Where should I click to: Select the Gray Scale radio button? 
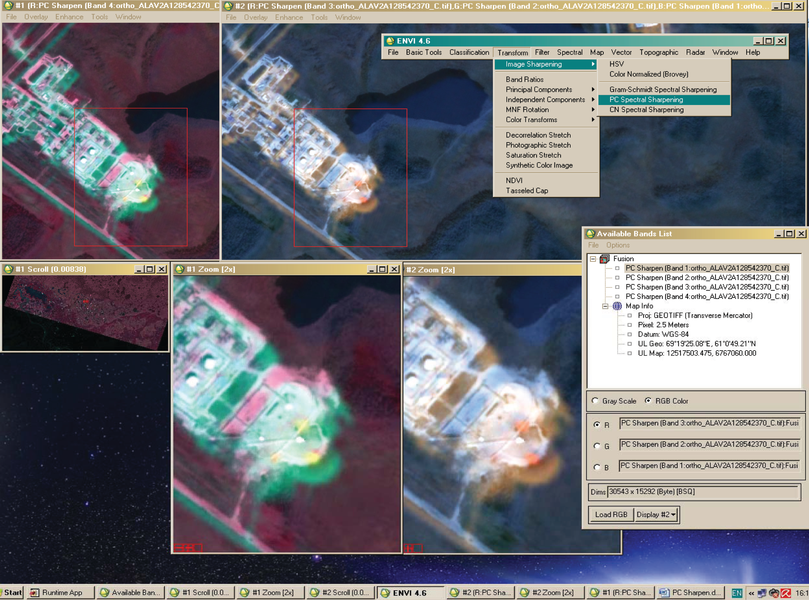(596, 401)
